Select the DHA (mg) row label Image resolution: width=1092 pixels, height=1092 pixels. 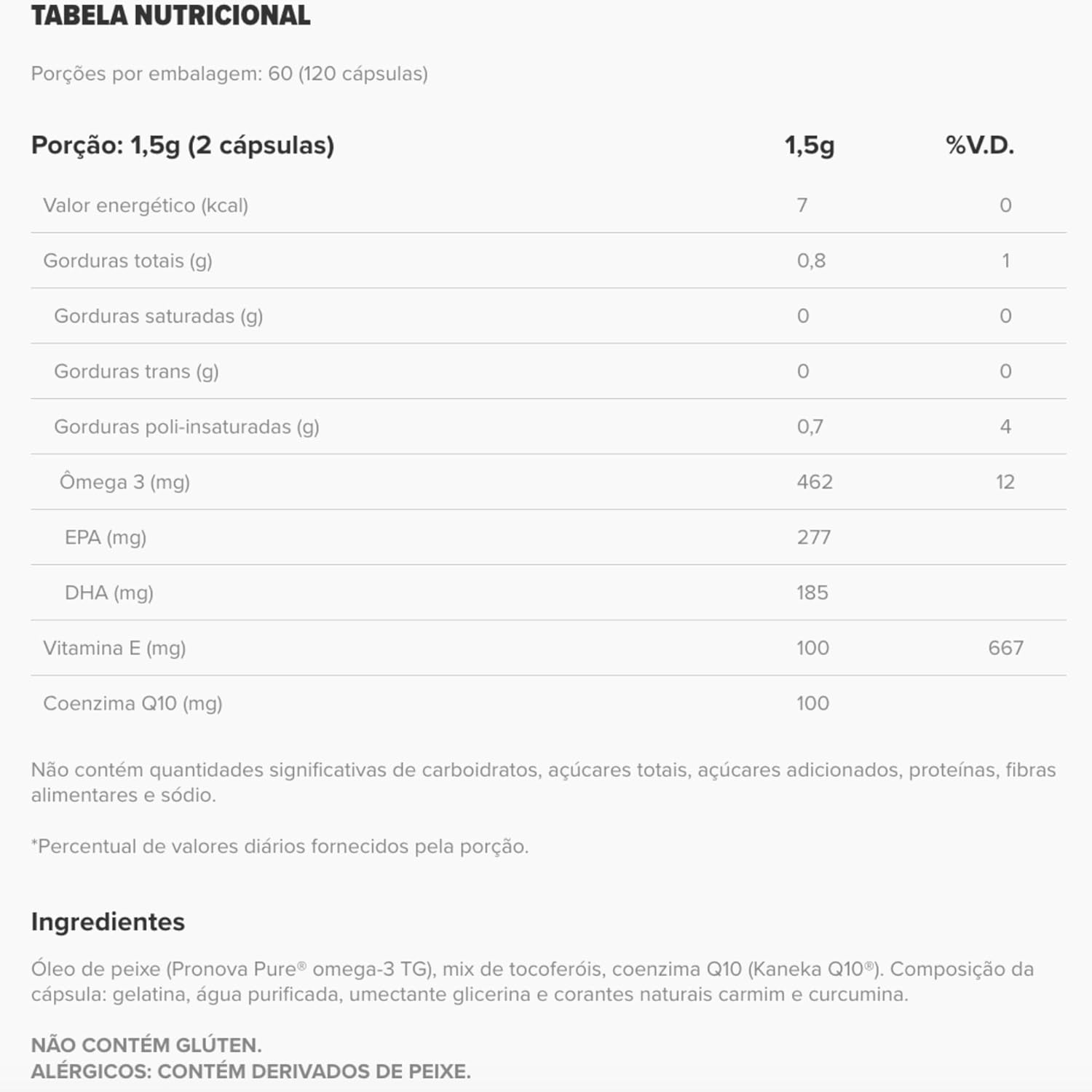109,593
